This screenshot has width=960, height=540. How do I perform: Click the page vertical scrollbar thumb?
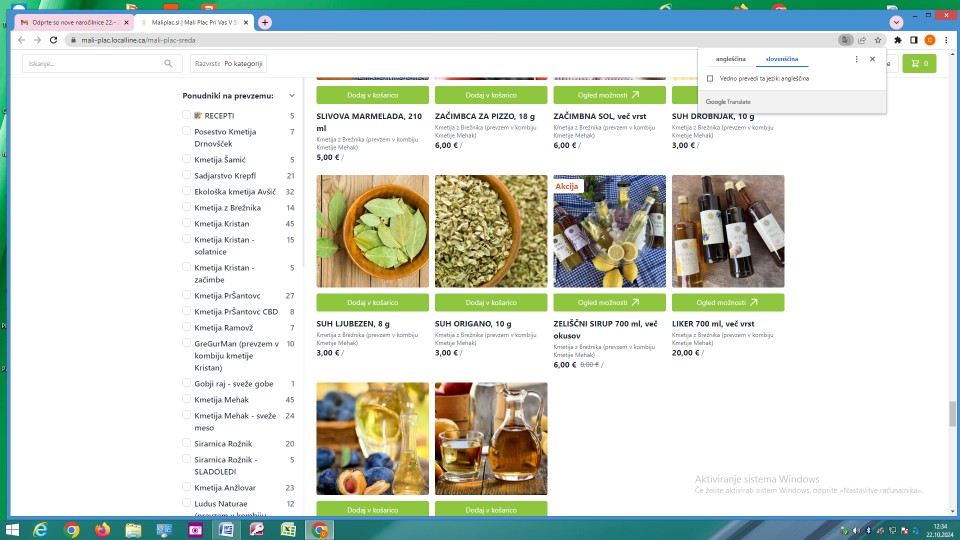tap(952, 414)
